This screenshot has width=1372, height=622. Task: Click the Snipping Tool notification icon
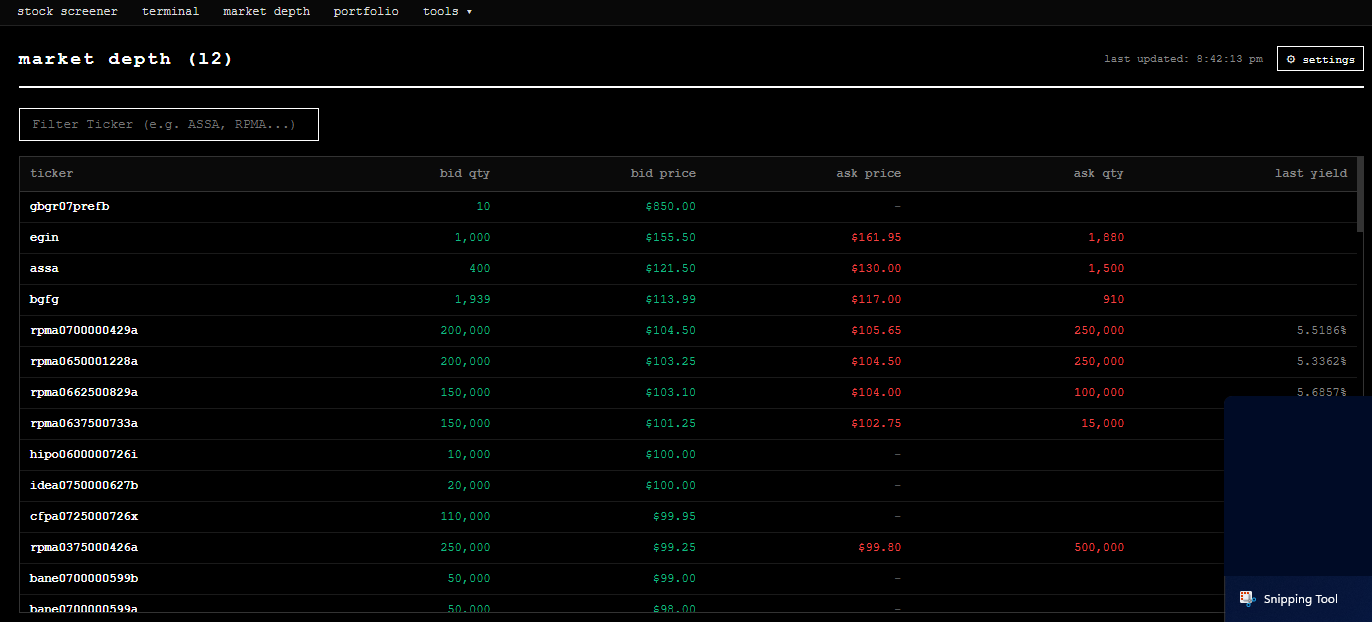(1246, 598)
